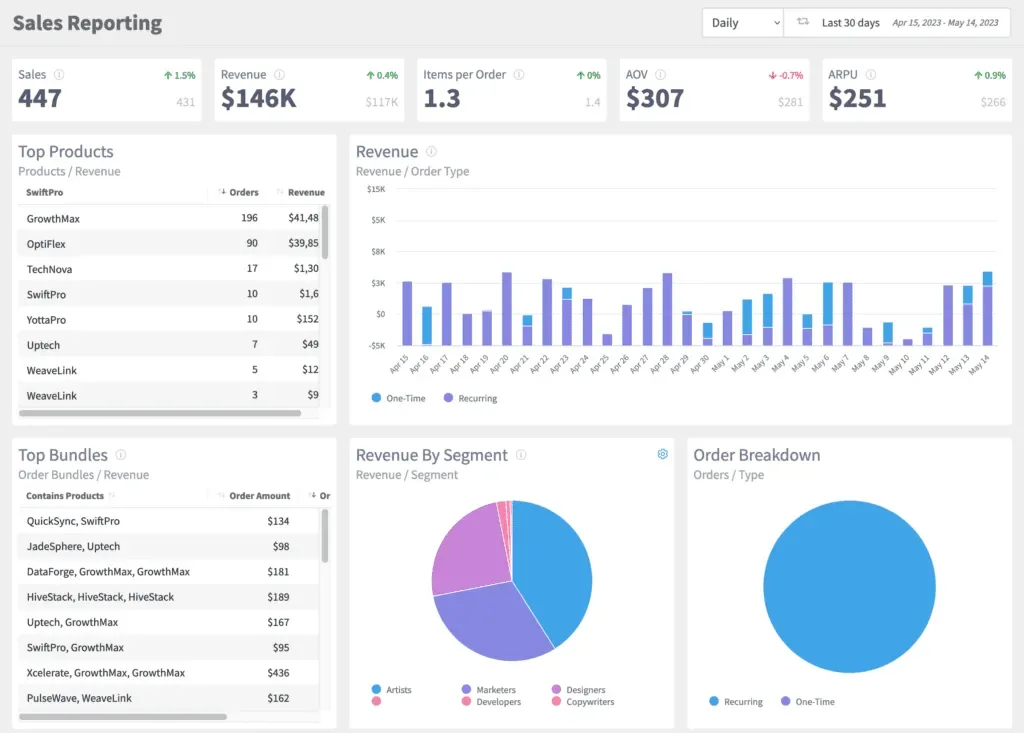
Task: Select the YottaPro product row
Action: tap(168, 319)
